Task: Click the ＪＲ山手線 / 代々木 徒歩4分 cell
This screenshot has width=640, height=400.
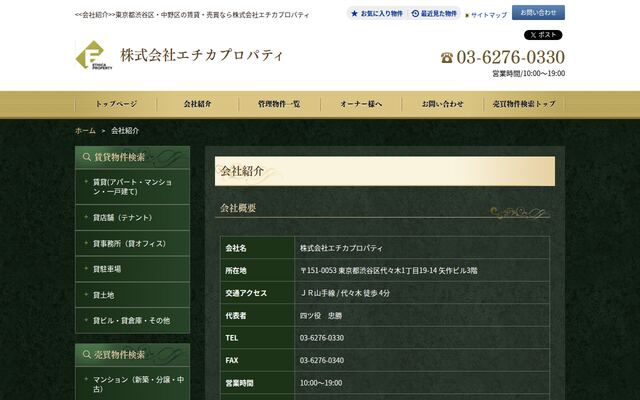Action: point(422,293)
